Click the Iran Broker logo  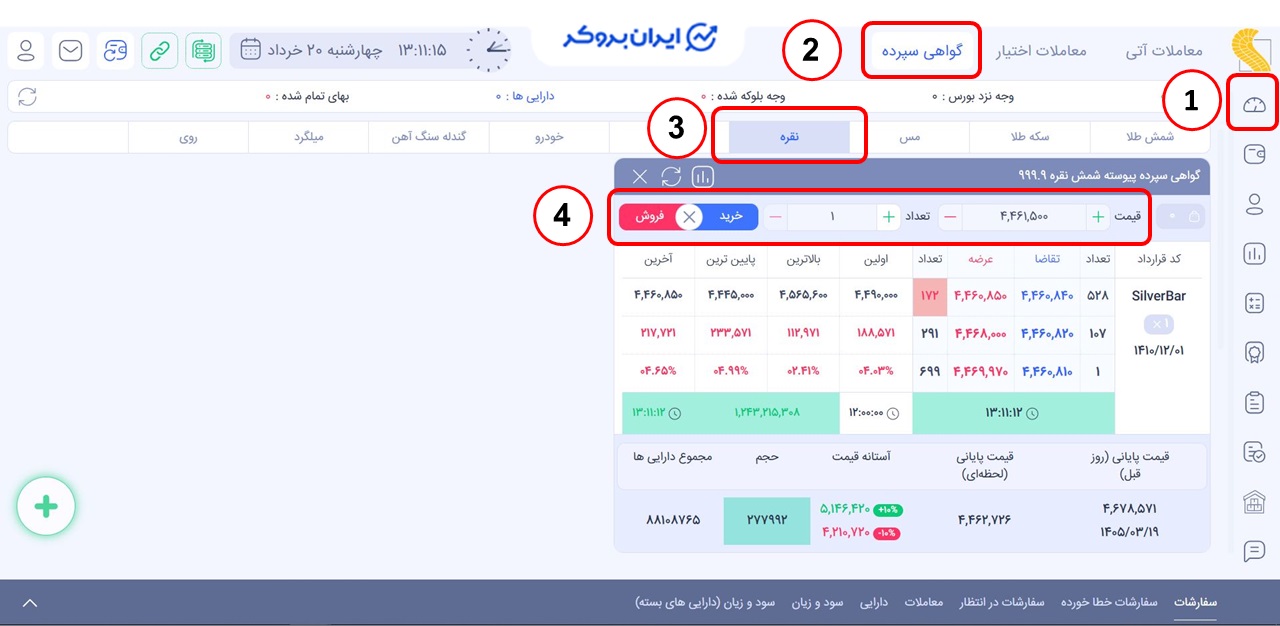(640, 37)
